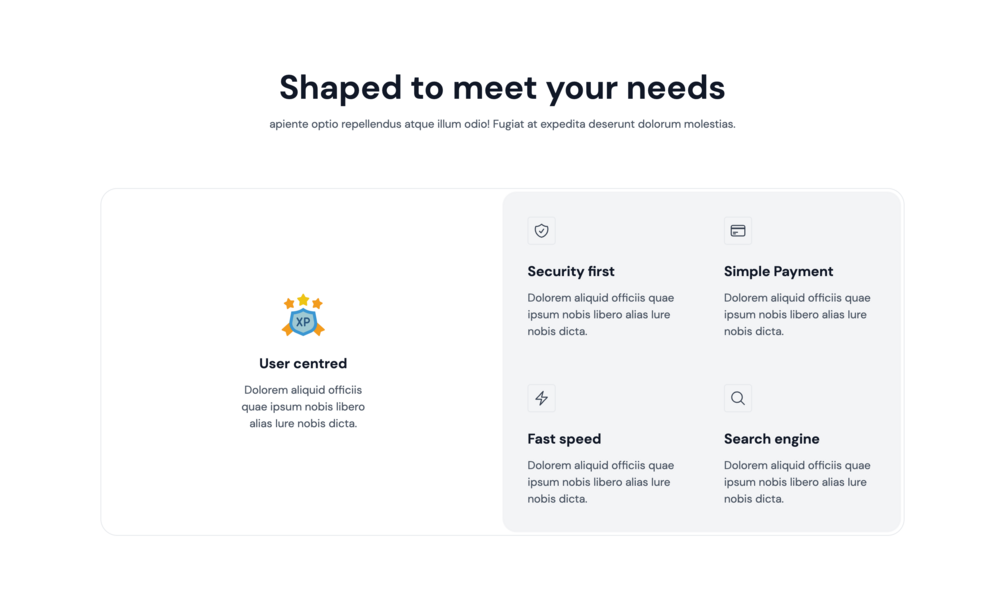The image size is (1005, 601).
Task: Open the "Simple Payment" feature title
Action: tap(779, 271)
